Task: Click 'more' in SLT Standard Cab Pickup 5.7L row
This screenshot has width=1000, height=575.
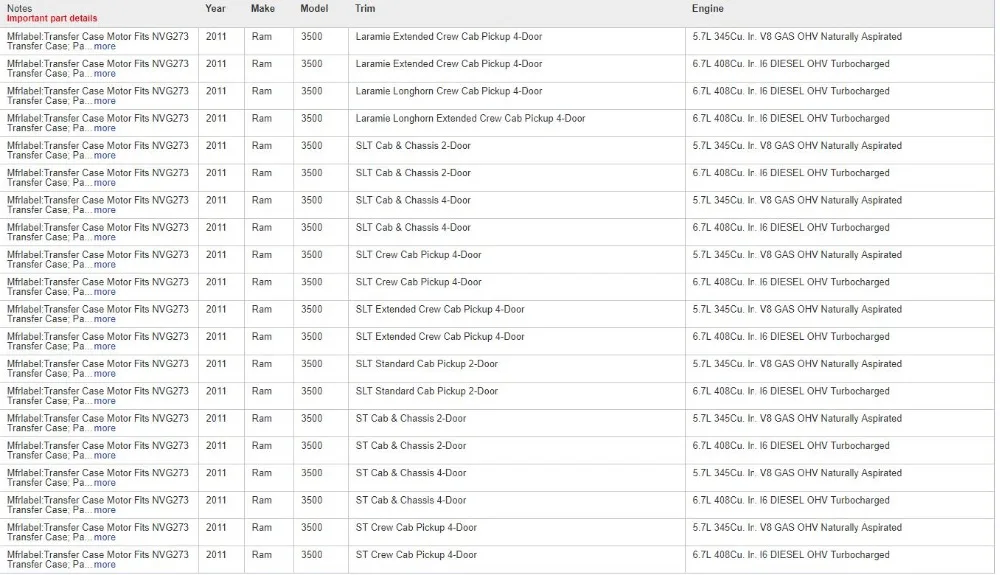Action: coord(105,374)
